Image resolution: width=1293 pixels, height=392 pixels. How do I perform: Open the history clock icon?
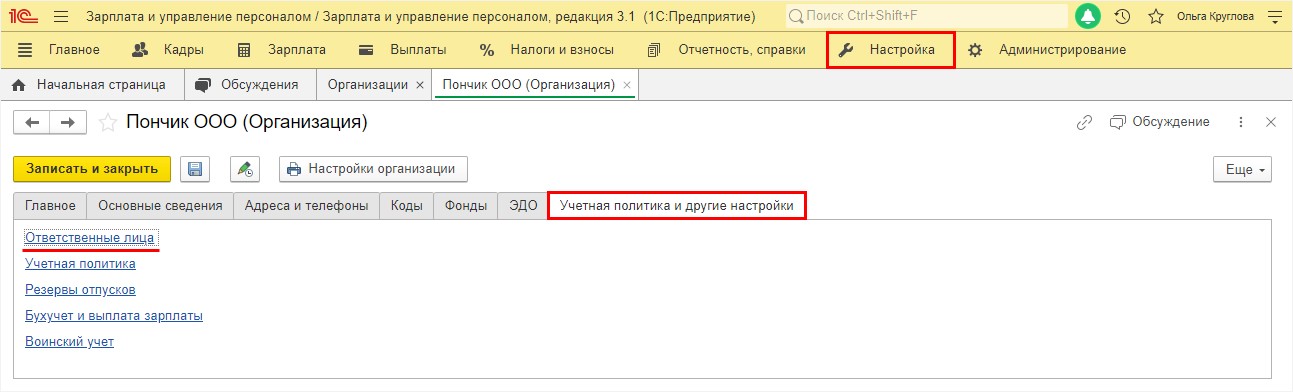(x=1122, y=17)
